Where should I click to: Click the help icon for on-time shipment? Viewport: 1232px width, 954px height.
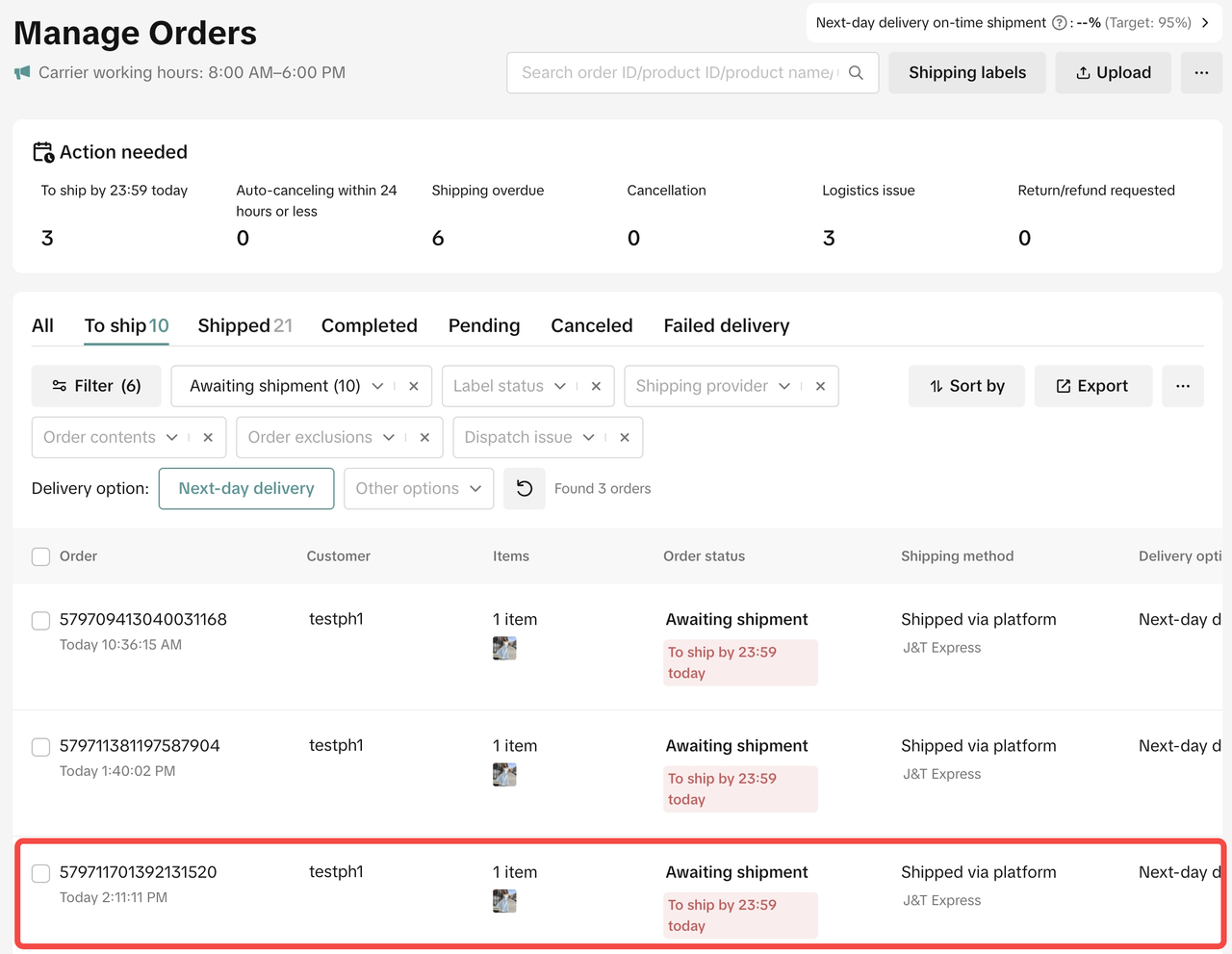1059,23
